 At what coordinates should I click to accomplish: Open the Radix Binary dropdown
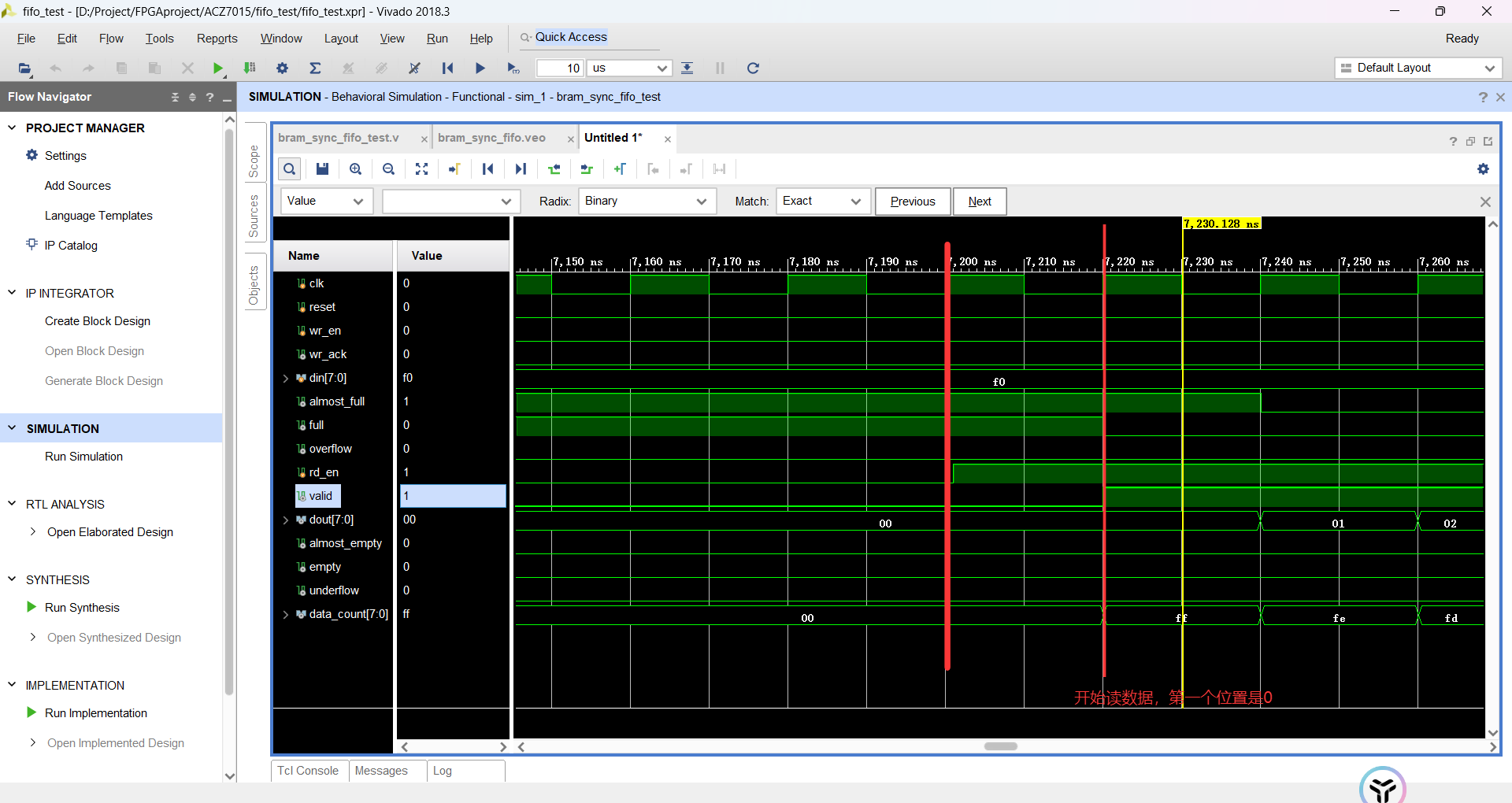[647, 201]
